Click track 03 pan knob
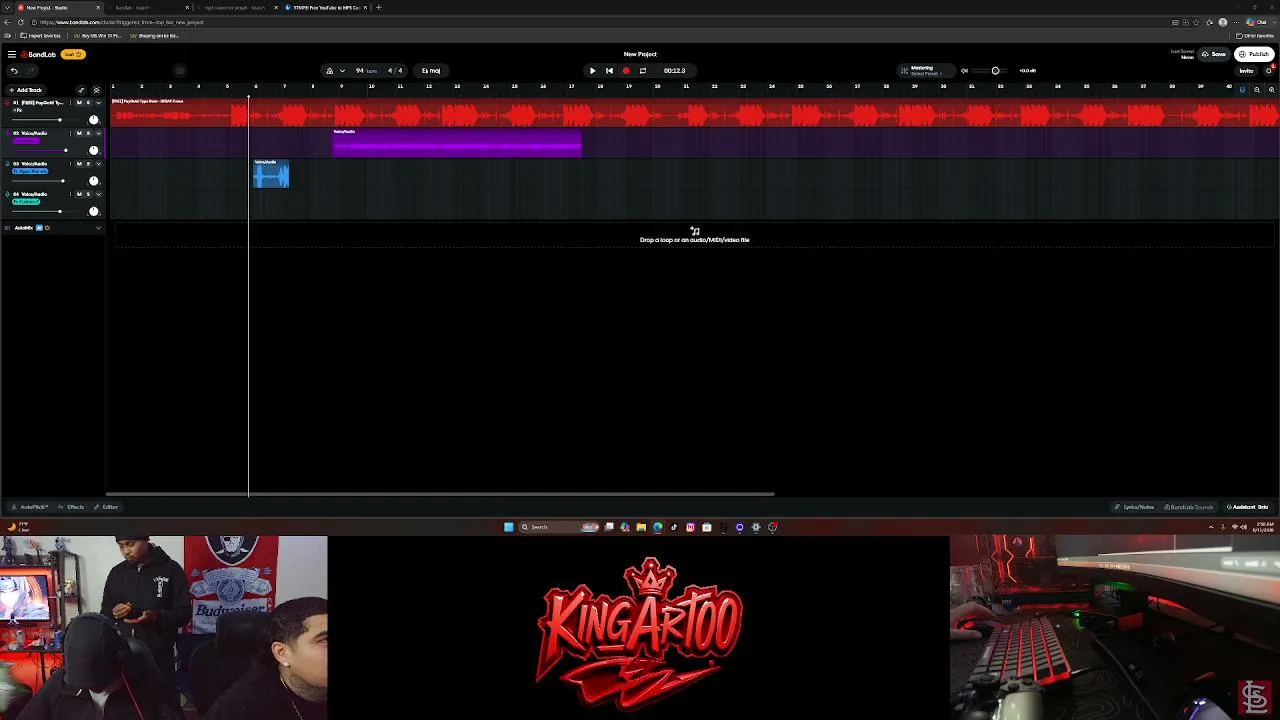1280x720 pixels. tap(94, 181)
